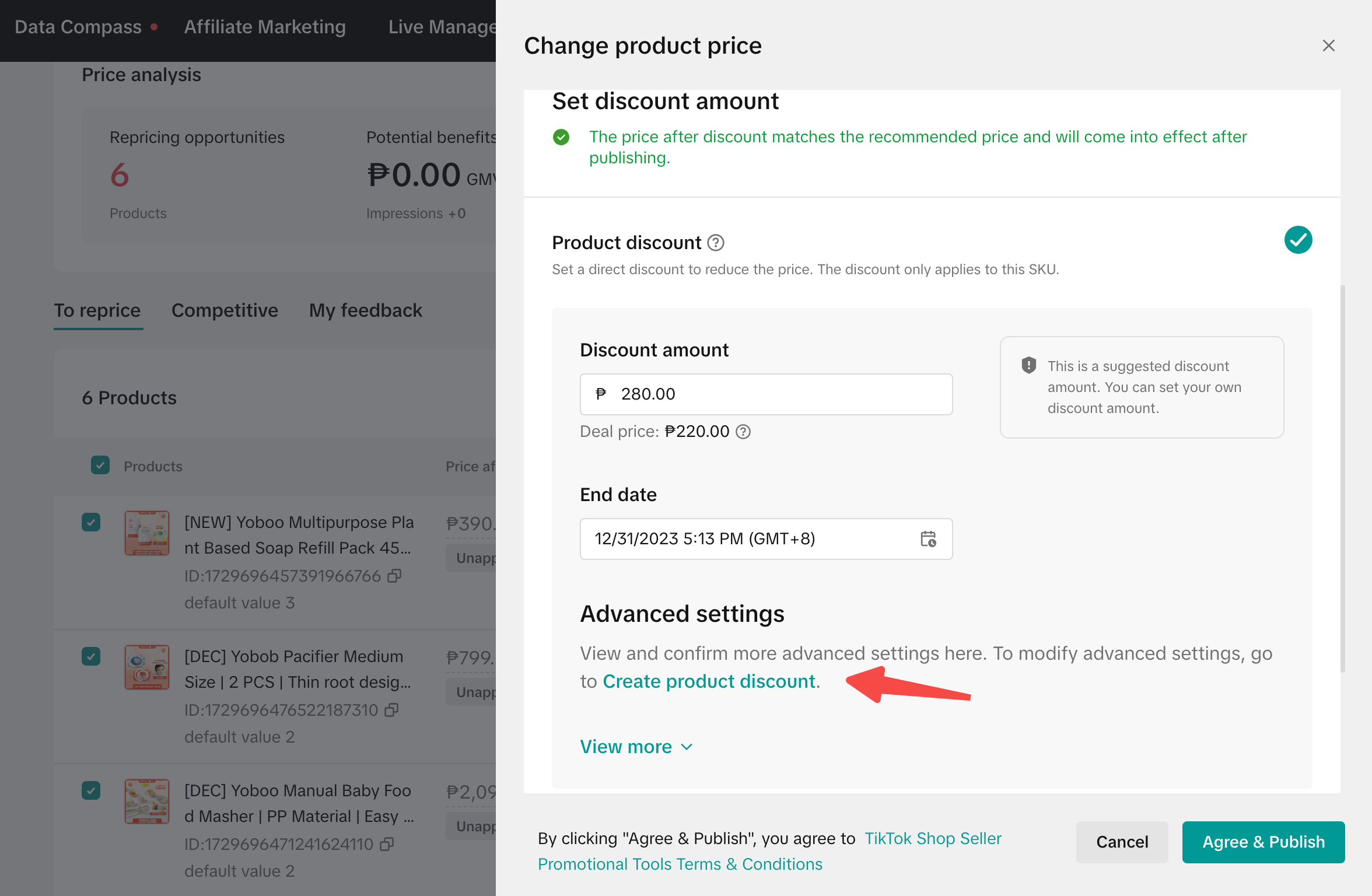
Task: Copy the Baby Food Masher product ID
Action: [387, 844]
